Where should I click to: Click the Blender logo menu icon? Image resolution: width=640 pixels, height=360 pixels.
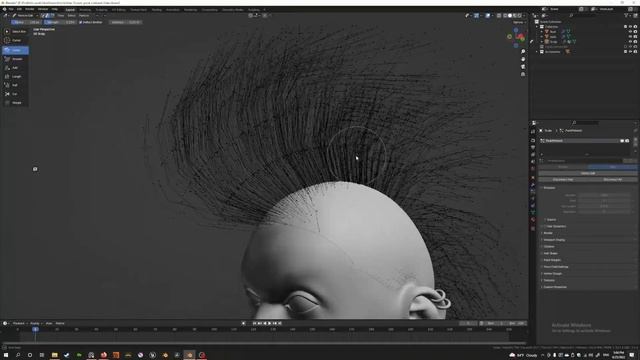pos(4,9)
